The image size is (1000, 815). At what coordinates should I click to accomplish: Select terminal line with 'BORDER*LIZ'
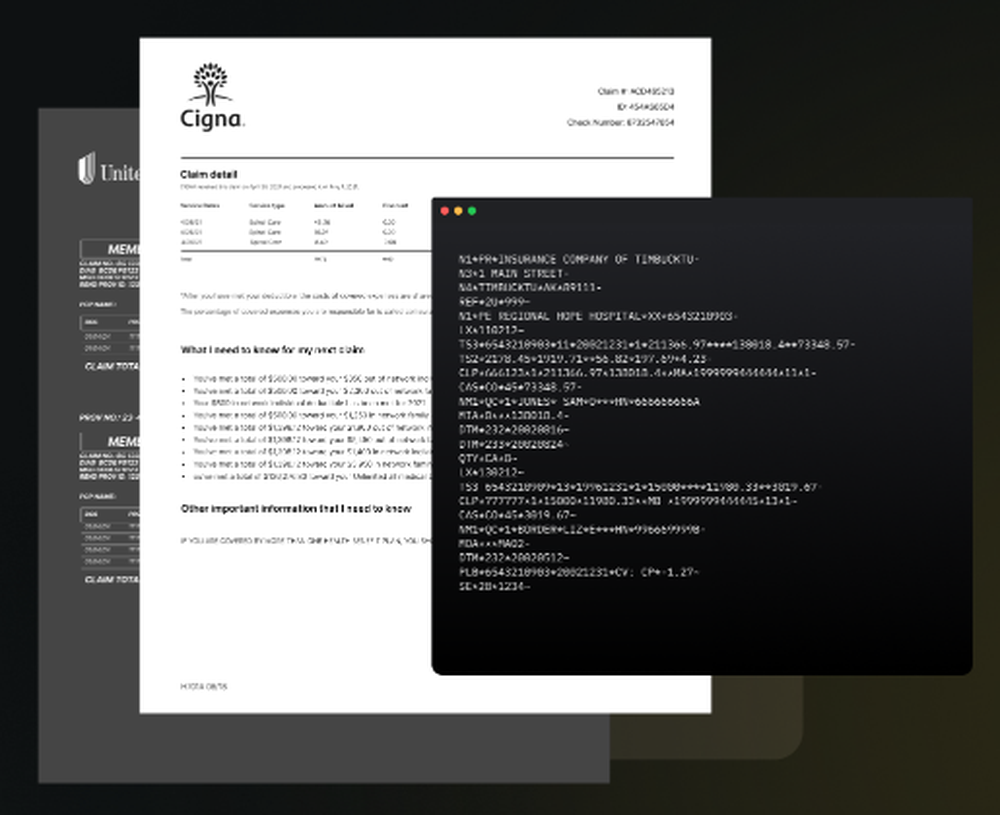pos(582,529)
